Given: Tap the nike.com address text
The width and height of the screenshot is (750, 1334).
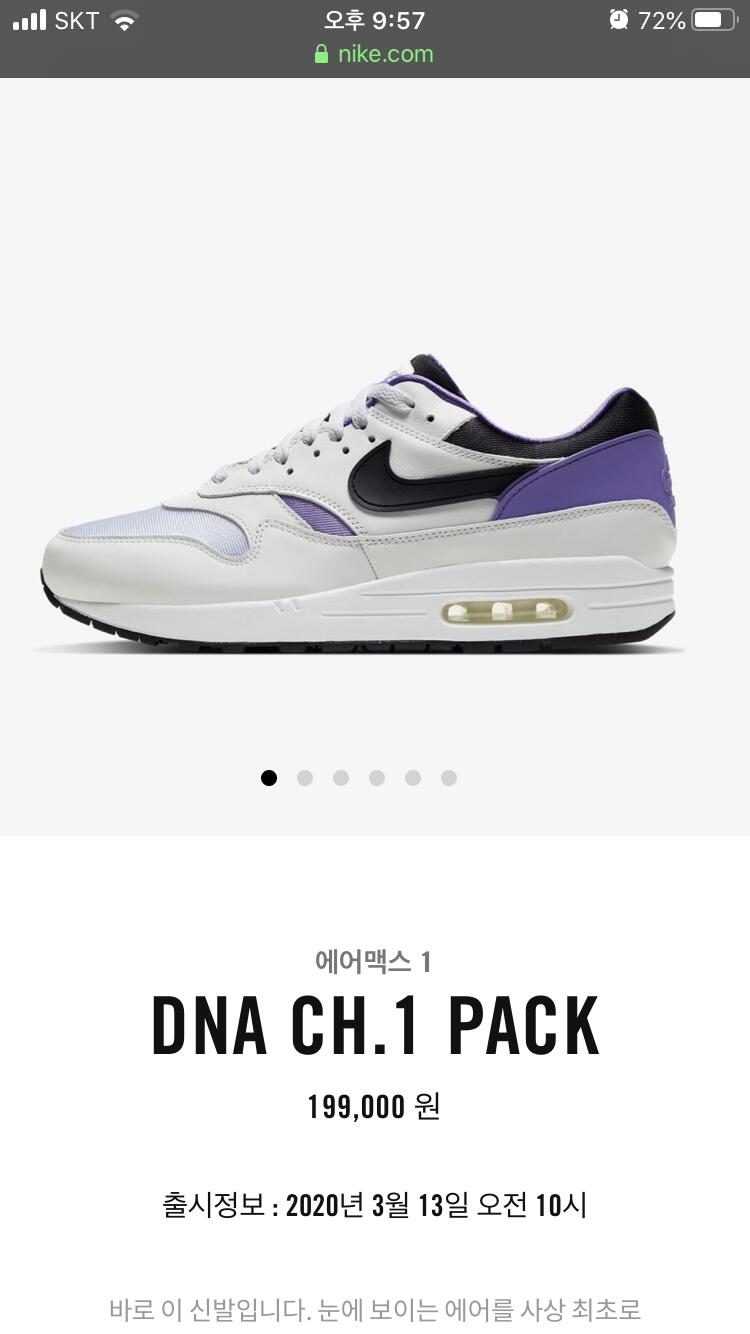Looking at the screenshot, I should [x=386, y=54].
